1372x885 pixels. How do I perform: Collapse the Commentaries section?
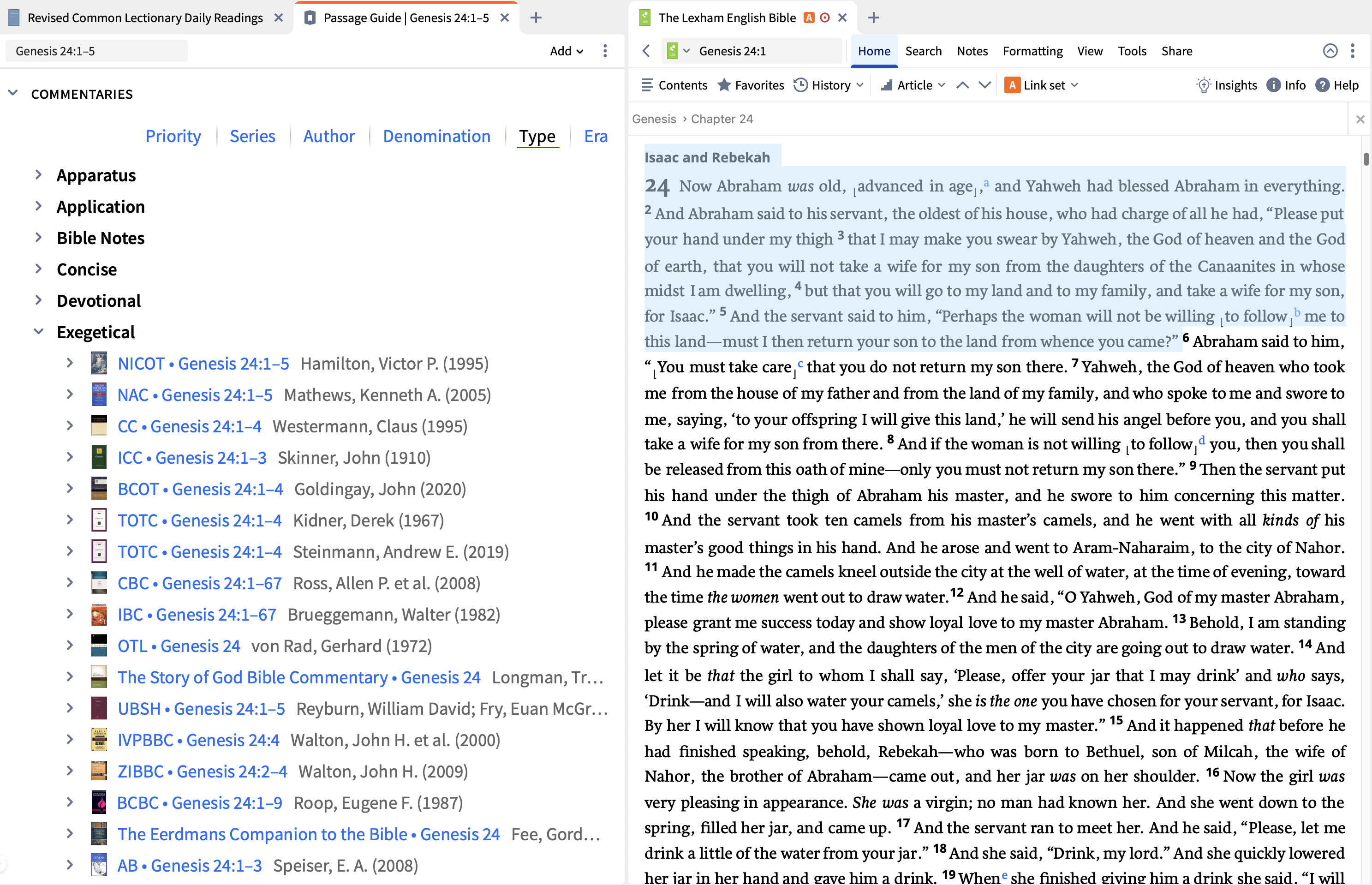(12, 93)
